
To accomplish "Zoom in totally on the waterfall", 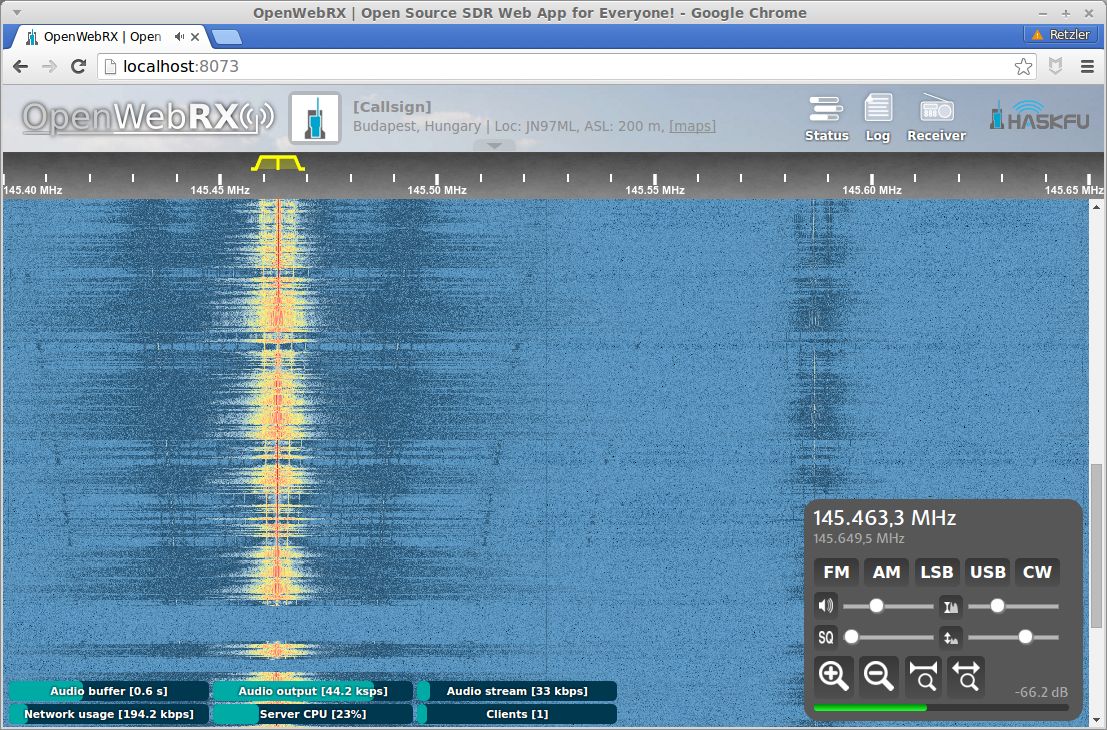I will 923,677.
